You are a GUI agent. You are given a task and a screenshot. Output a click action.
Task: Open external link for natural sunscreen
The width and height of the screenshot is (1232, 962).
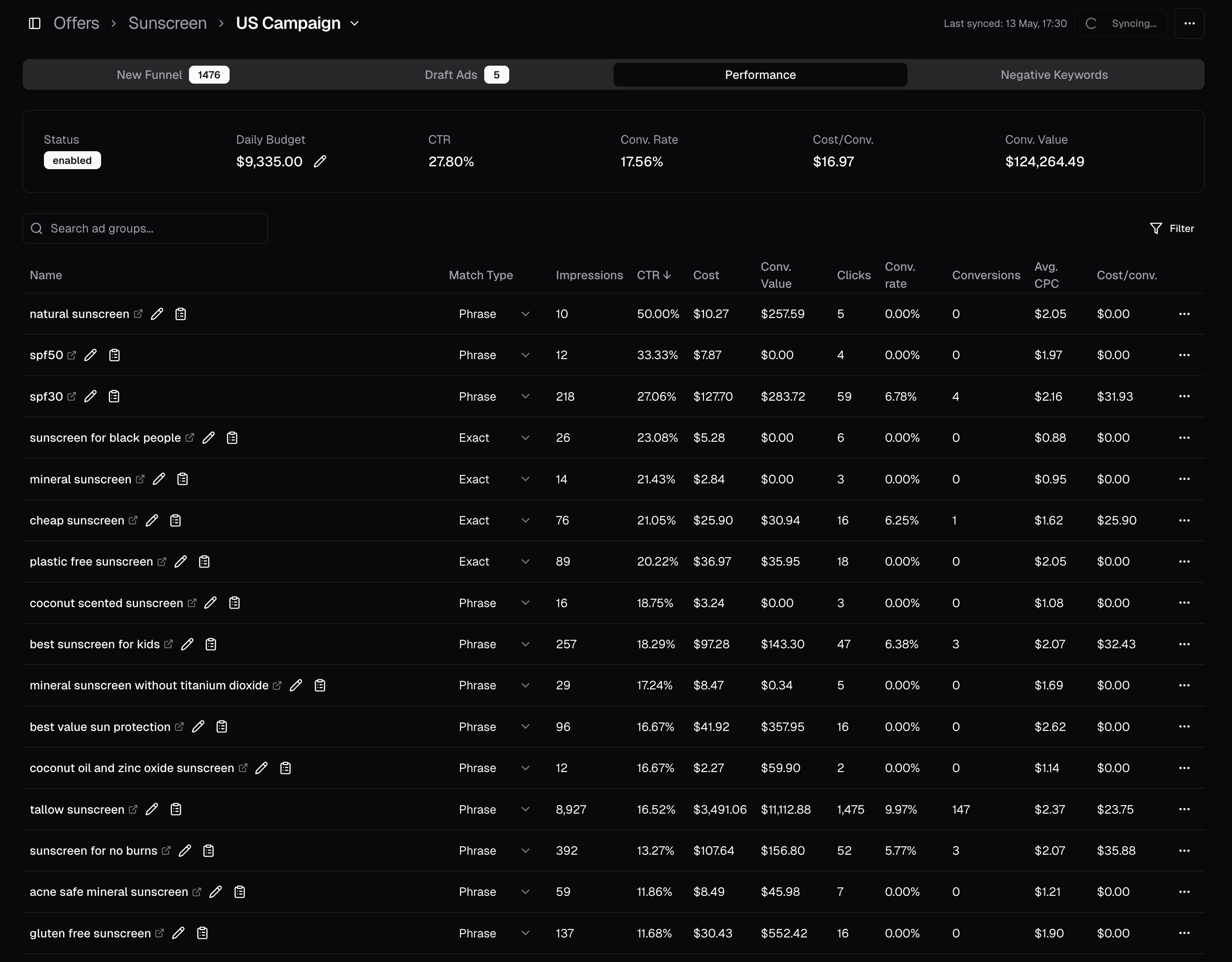click(x=138, y=314)
